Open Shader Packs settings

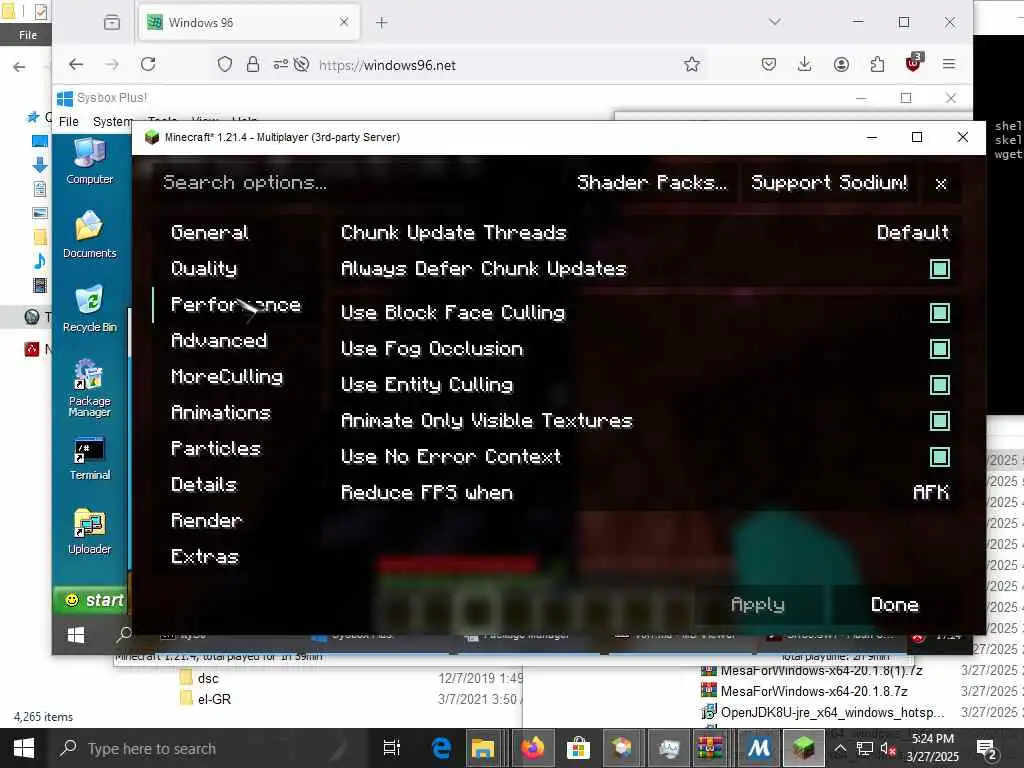click(652, 183)
